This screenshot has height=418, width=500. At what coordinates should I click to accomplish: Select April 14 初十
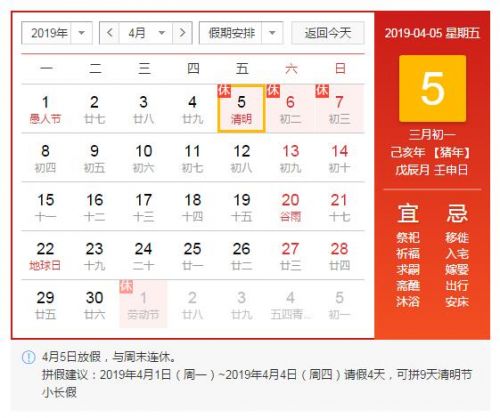pos(339,158)
